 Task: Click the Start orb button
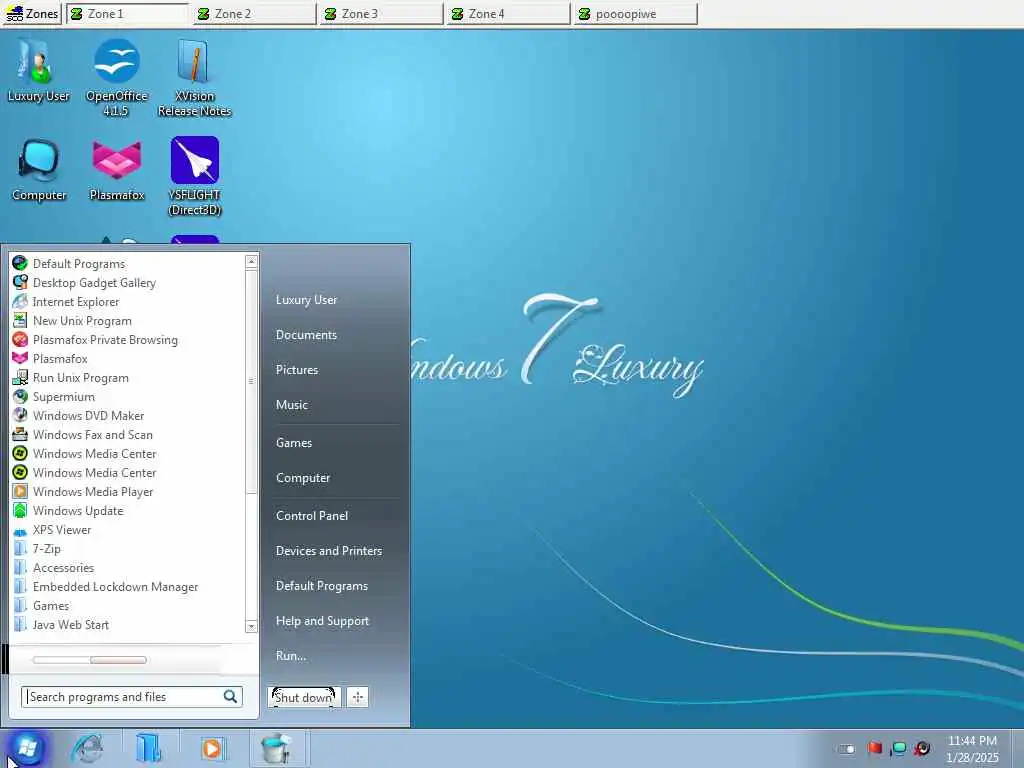27,748
